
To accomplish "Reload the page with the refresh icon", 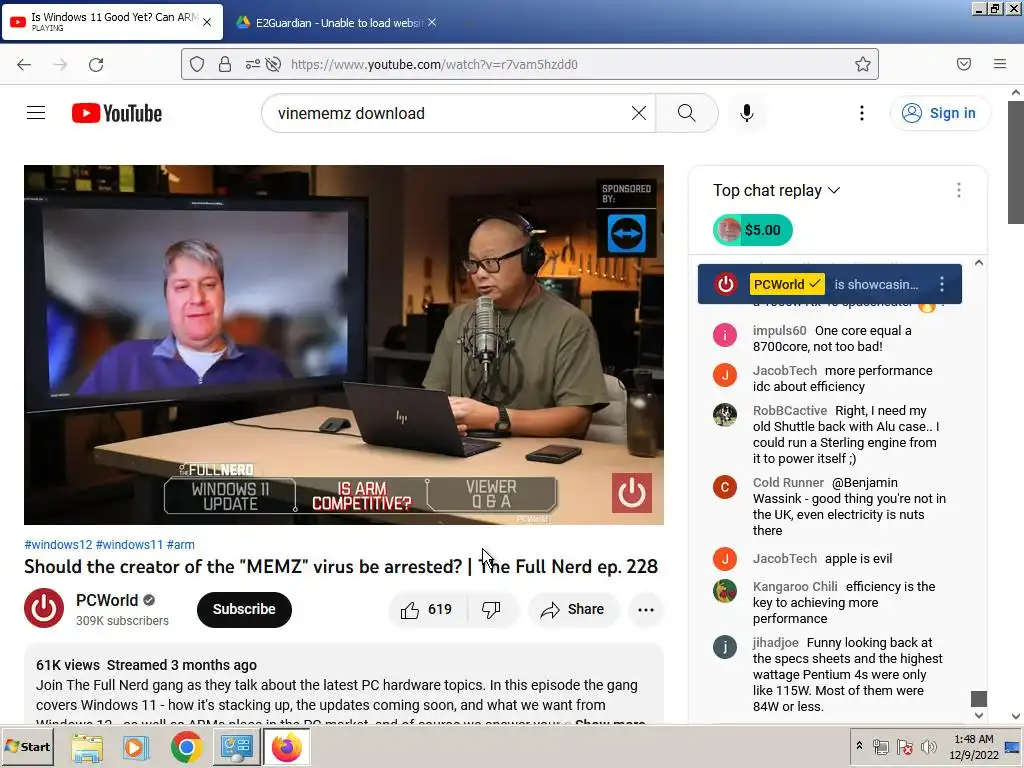I will 96,64.
